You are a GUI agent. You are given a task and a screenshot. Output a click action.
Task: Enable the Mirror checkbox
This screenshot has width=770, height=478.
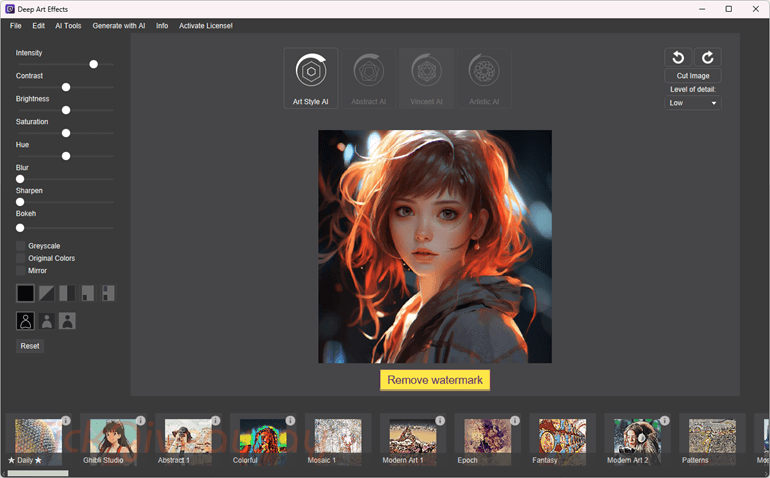21,270
